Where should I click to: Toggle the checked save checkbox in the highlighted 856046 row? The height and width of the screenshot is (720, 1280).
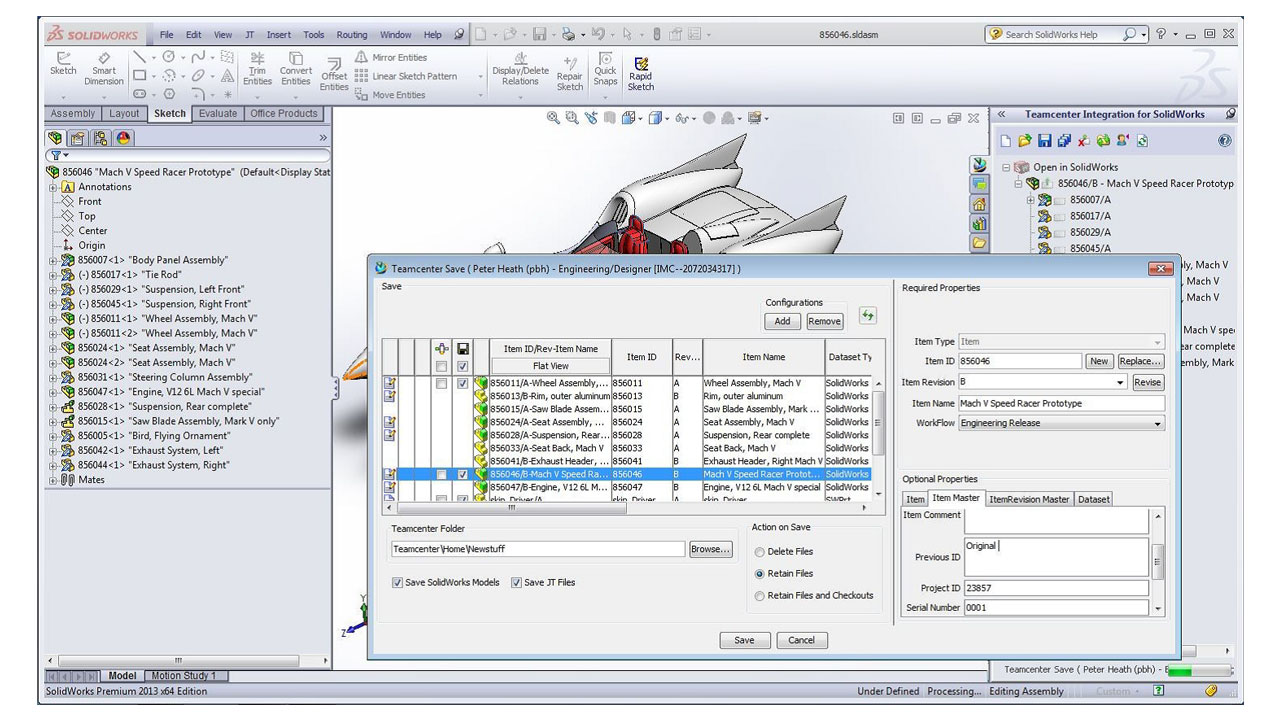pyautogui.click(x=462, y=474)
